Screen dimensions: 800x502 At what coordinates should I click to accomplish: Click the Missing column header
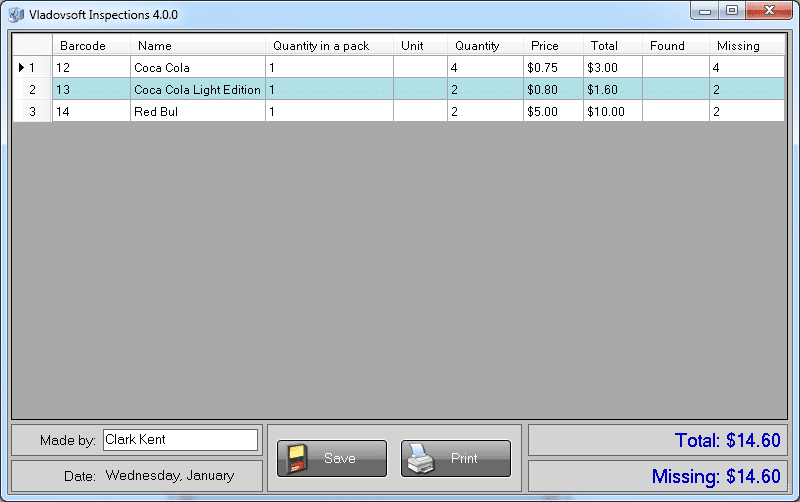click(x=745, y=46)
